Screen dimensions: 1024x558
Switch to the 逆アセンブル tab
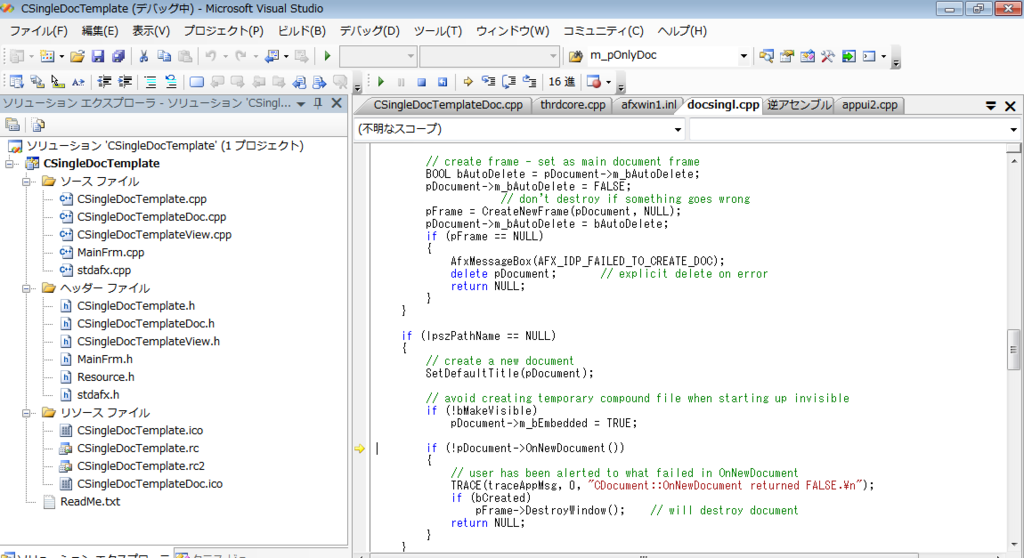coord(799,105)
